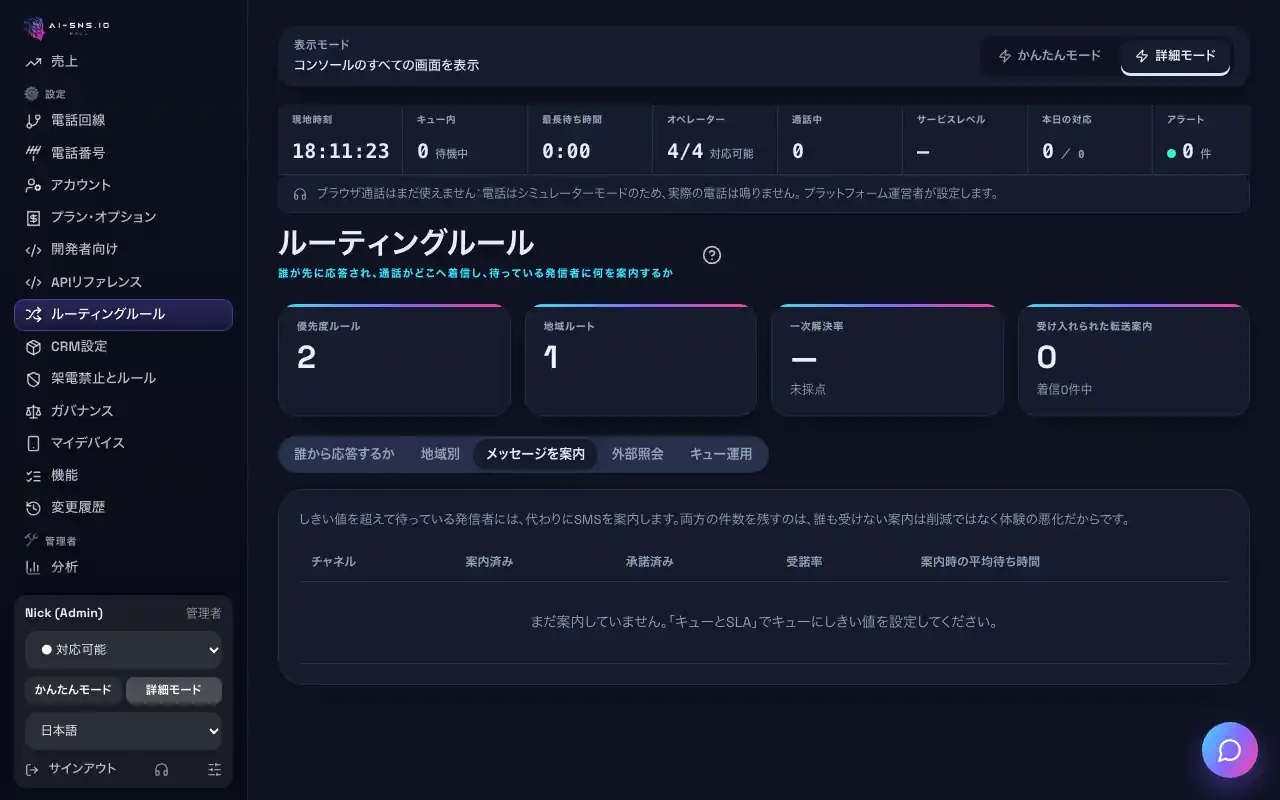Click the CRM設定 box icon

(34, 347)
